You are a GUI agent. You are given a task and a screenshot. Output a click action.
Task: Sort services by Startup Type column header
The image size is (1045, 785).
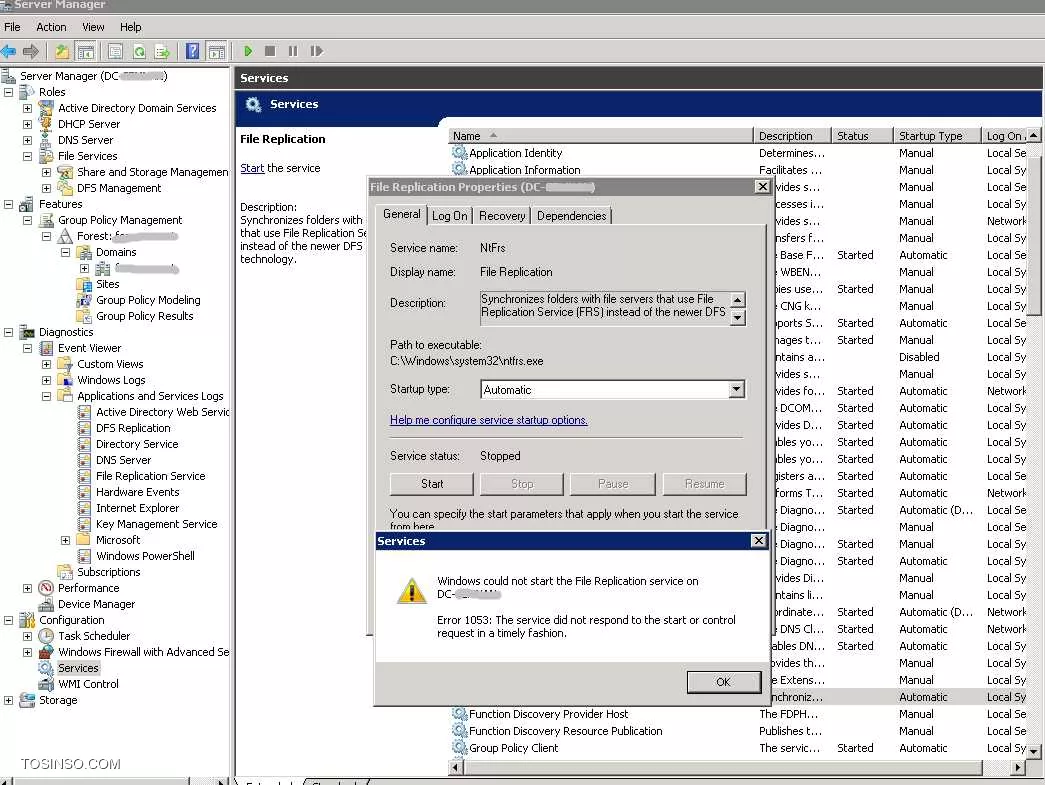[936, 136]
